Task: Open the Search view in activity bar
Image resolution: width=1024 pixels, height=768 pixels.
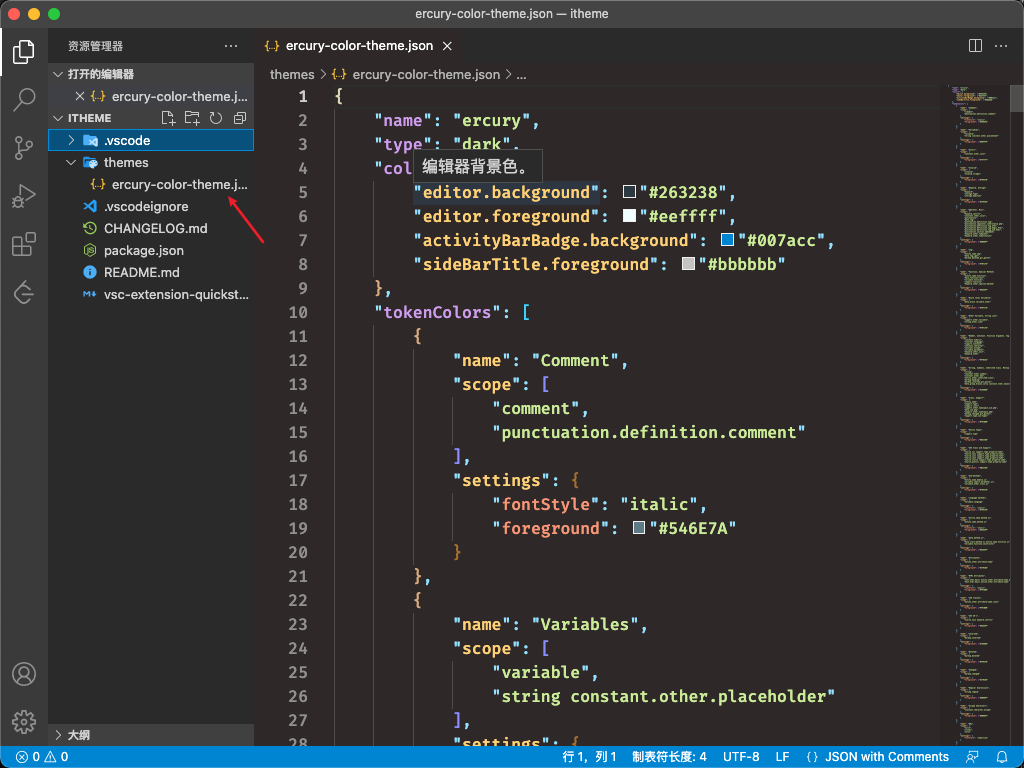Action: click(x=24, y=99)
